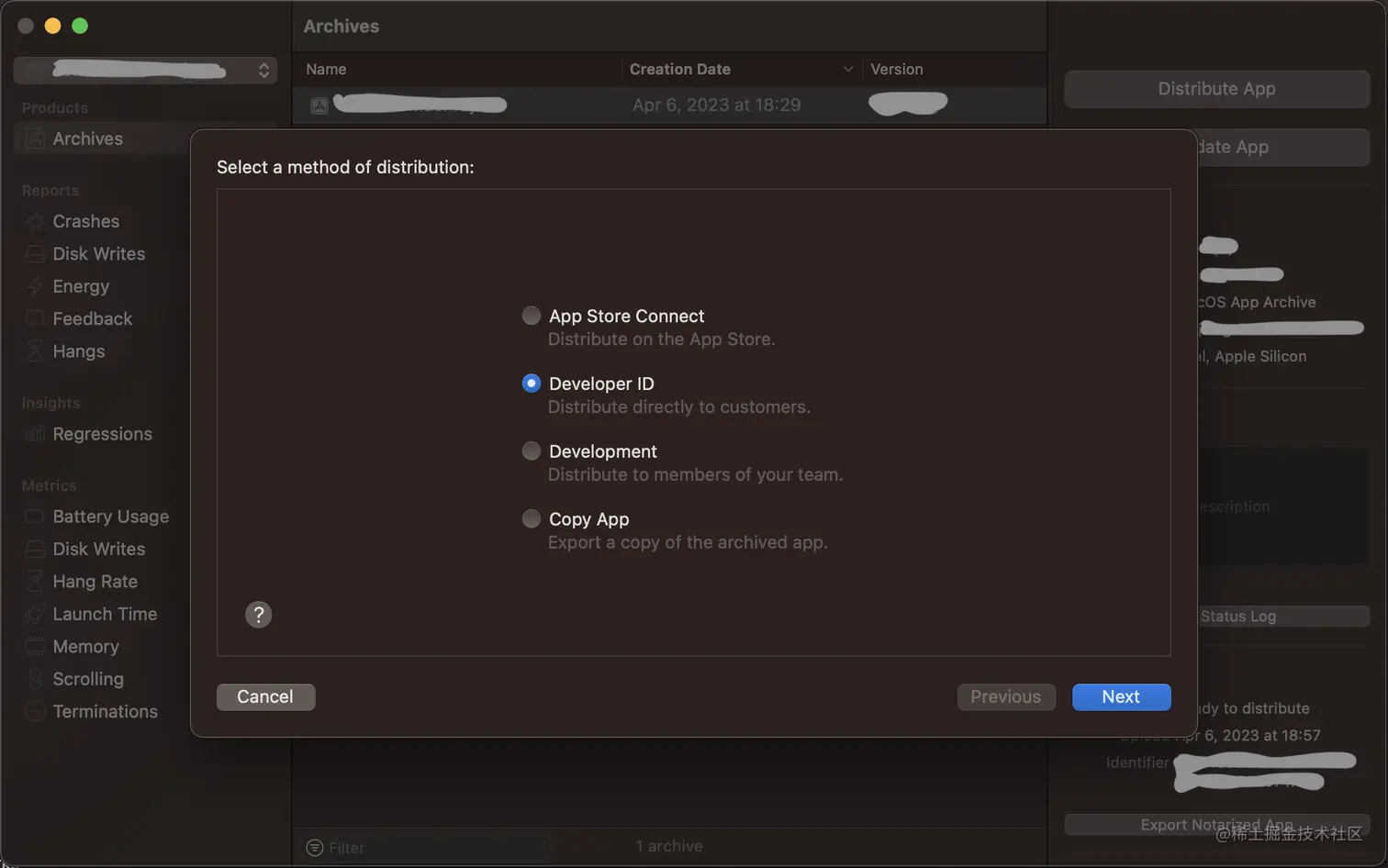The height and width of the screenshot is (868, 1388).
Task: Open Hang Rate metrics
Action: tap(95, 582)
